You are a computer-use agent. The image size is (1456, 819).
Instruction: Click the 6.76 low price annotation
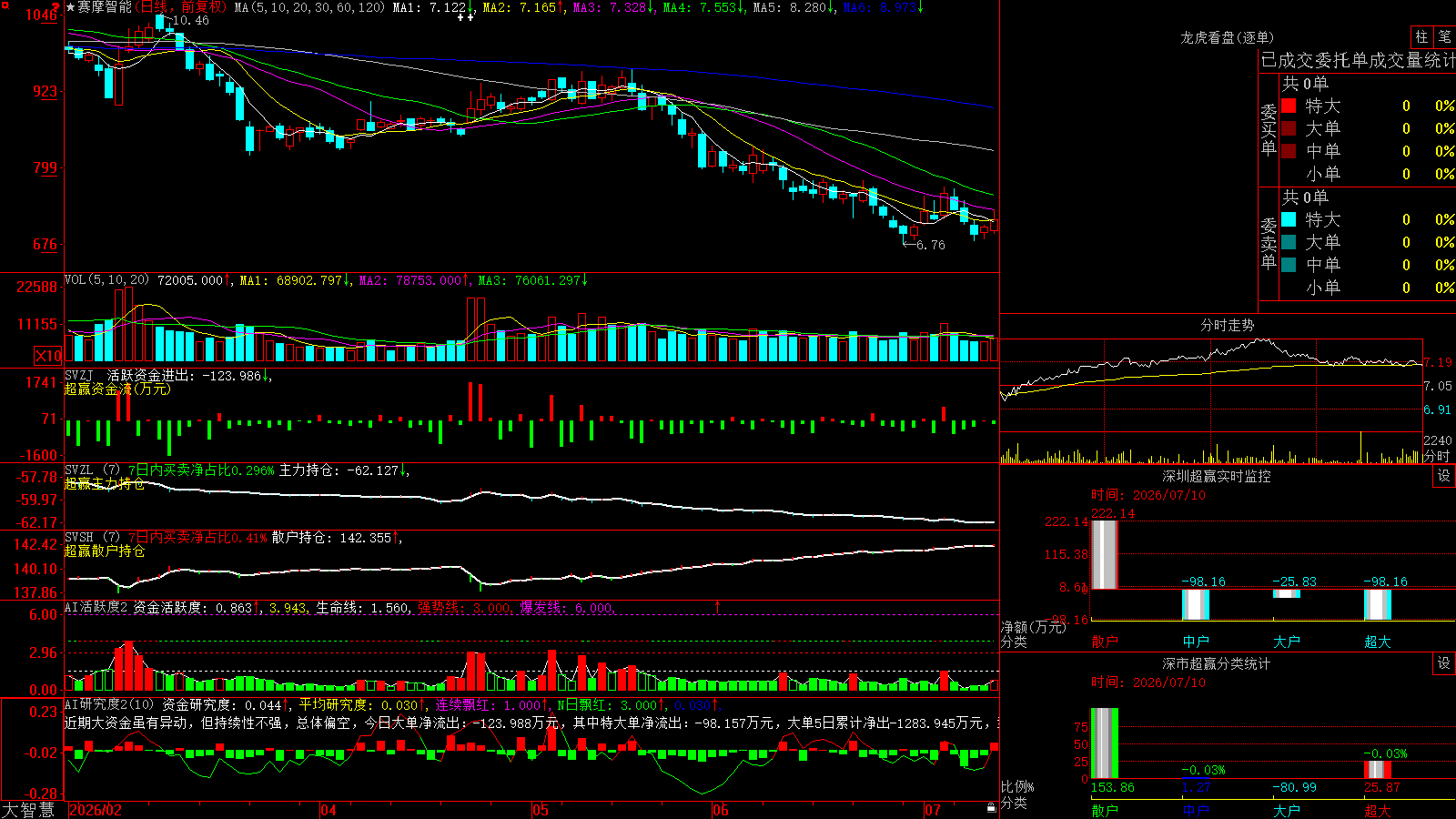[931, 245]
